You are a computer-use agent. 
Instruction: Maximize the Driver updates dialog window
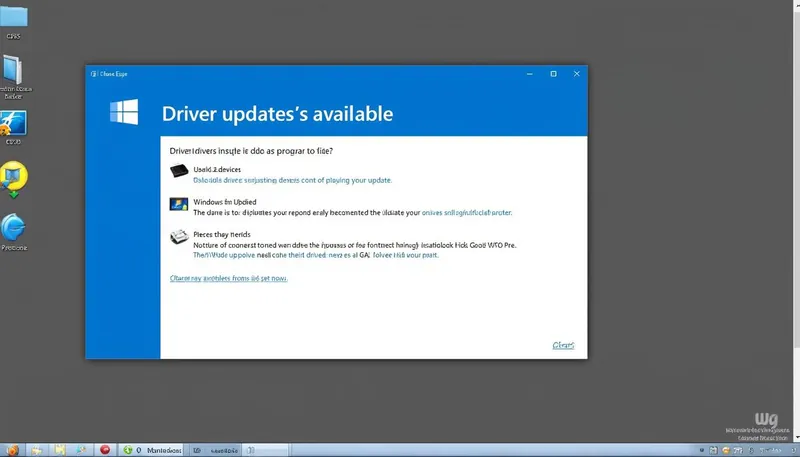point(554,73)
